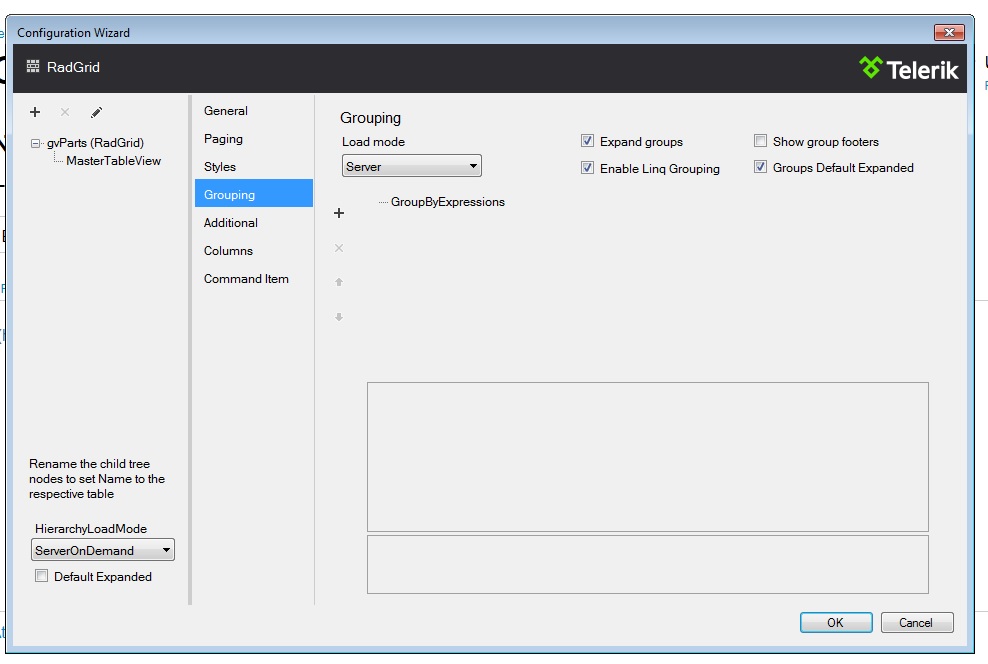This screenshot has height=664, width=988.
Task: Remove GroupByExpression using the X icon
Action: pos(339,248)
